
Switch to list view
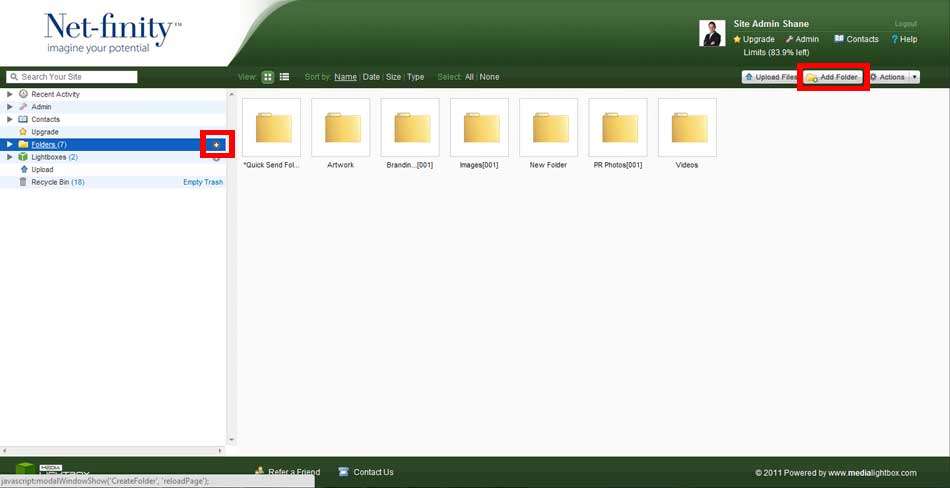click(x=284, y=77)
